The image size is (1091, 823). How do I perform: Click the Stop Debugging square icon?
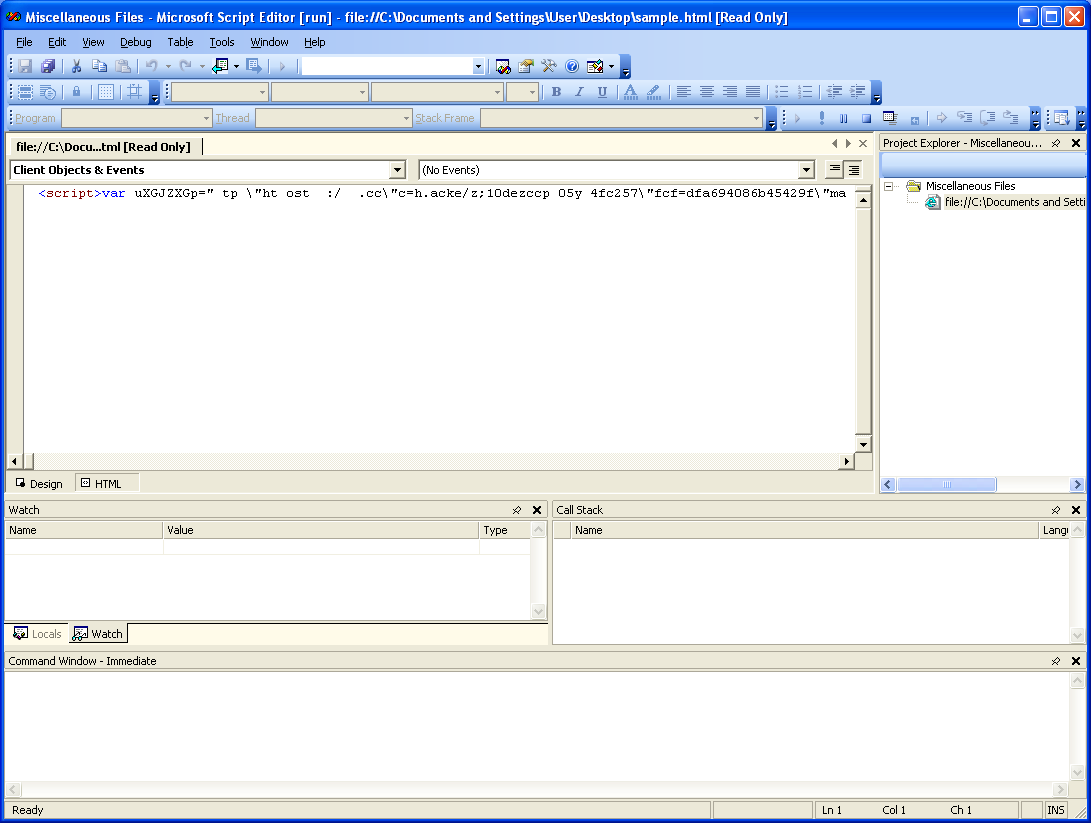click(x=866, y=118)
